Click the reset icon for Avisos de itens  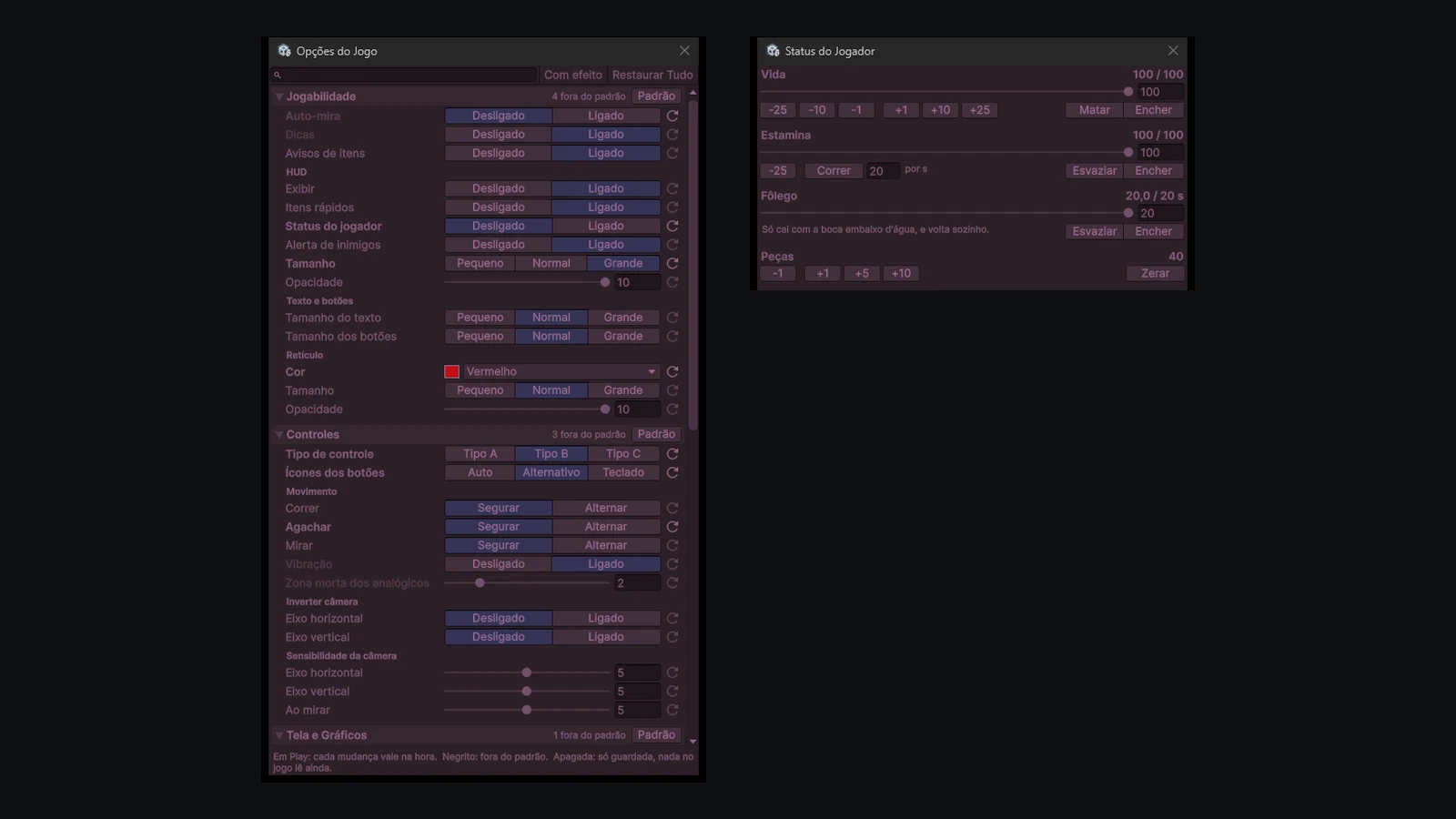[672, 153]
